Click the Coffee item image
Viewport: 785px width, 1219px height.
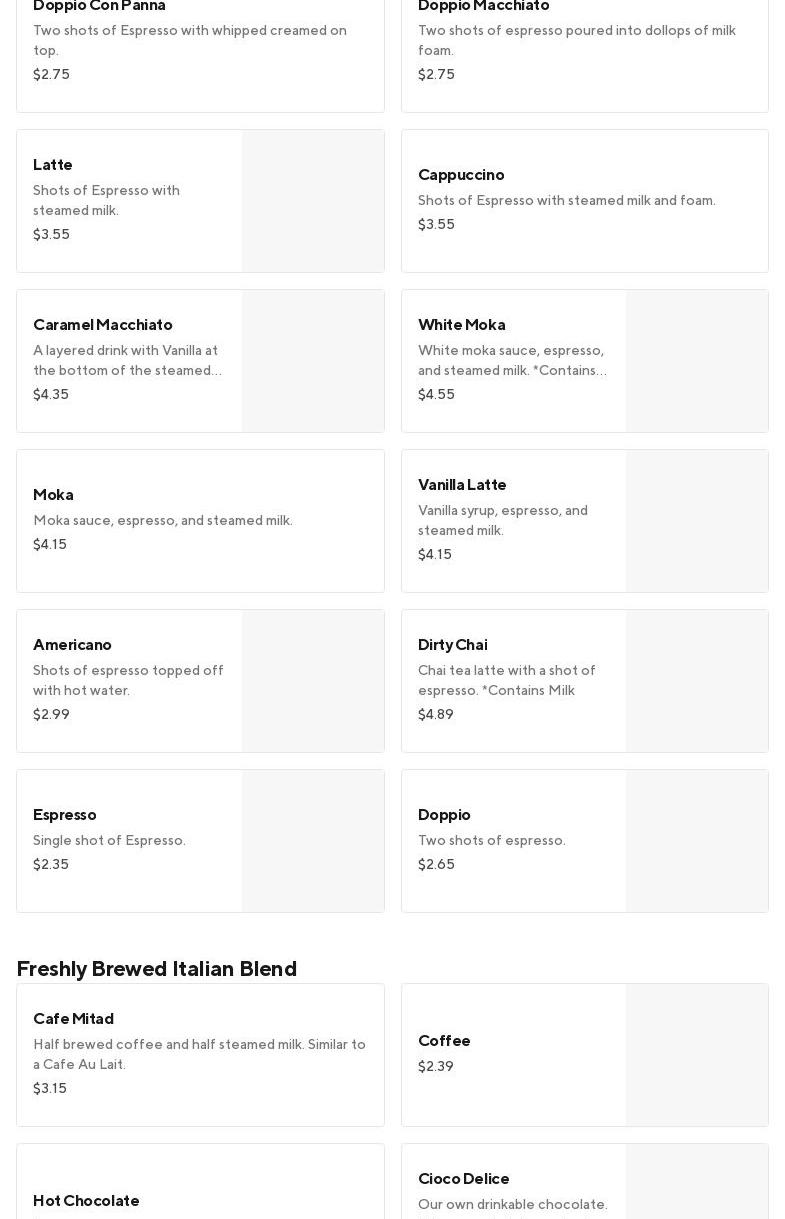(x=697, y=1055)
